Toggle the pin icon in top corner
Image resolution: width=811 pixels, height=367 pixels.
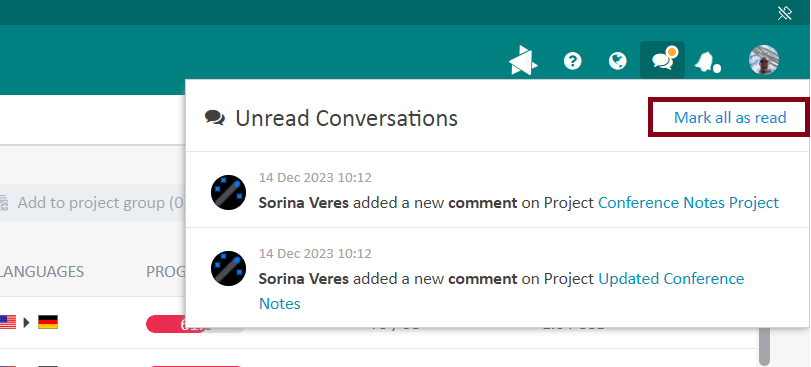click(785, 13)
